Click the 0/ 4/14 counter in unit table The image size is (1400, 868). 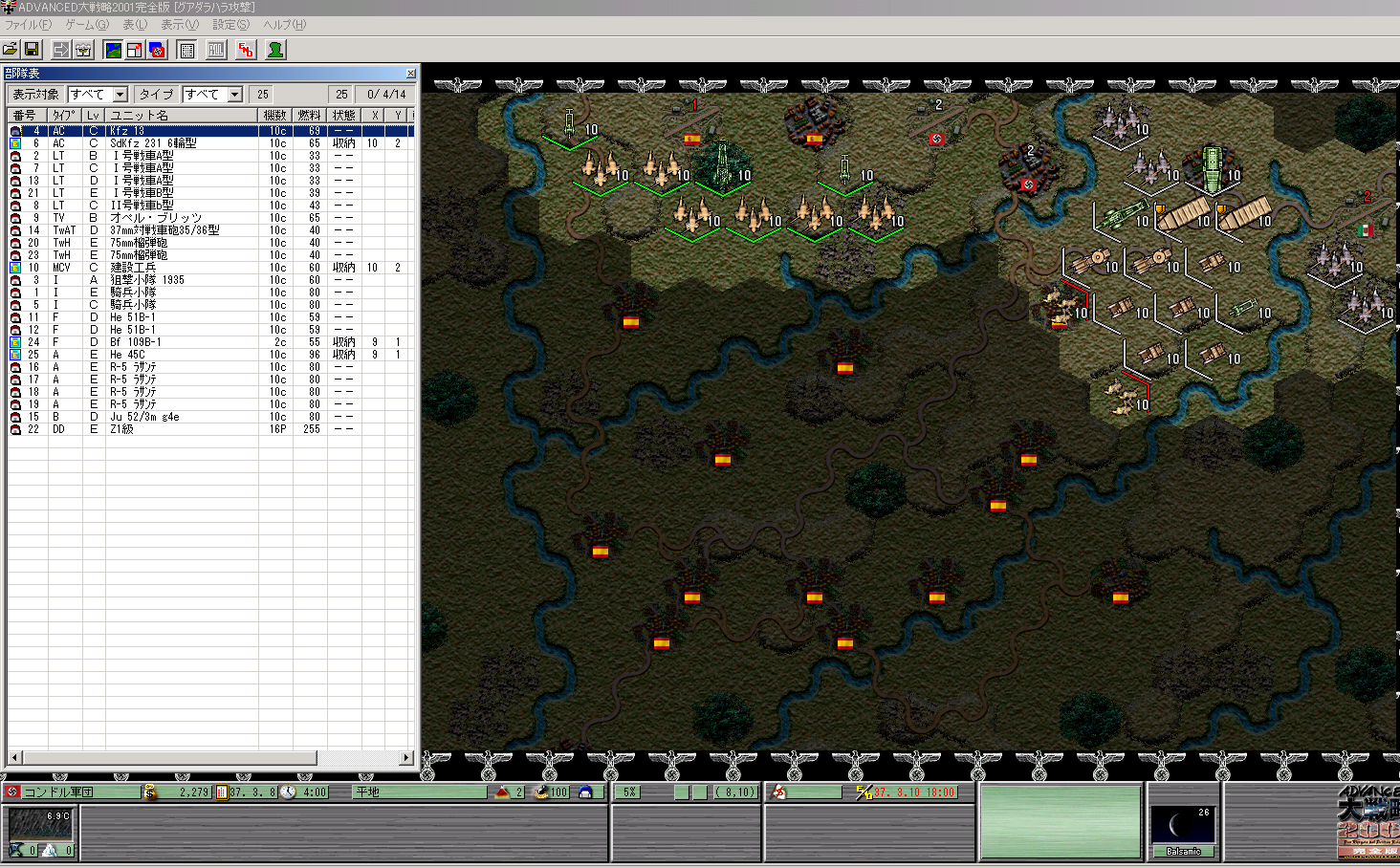point(386,95)
